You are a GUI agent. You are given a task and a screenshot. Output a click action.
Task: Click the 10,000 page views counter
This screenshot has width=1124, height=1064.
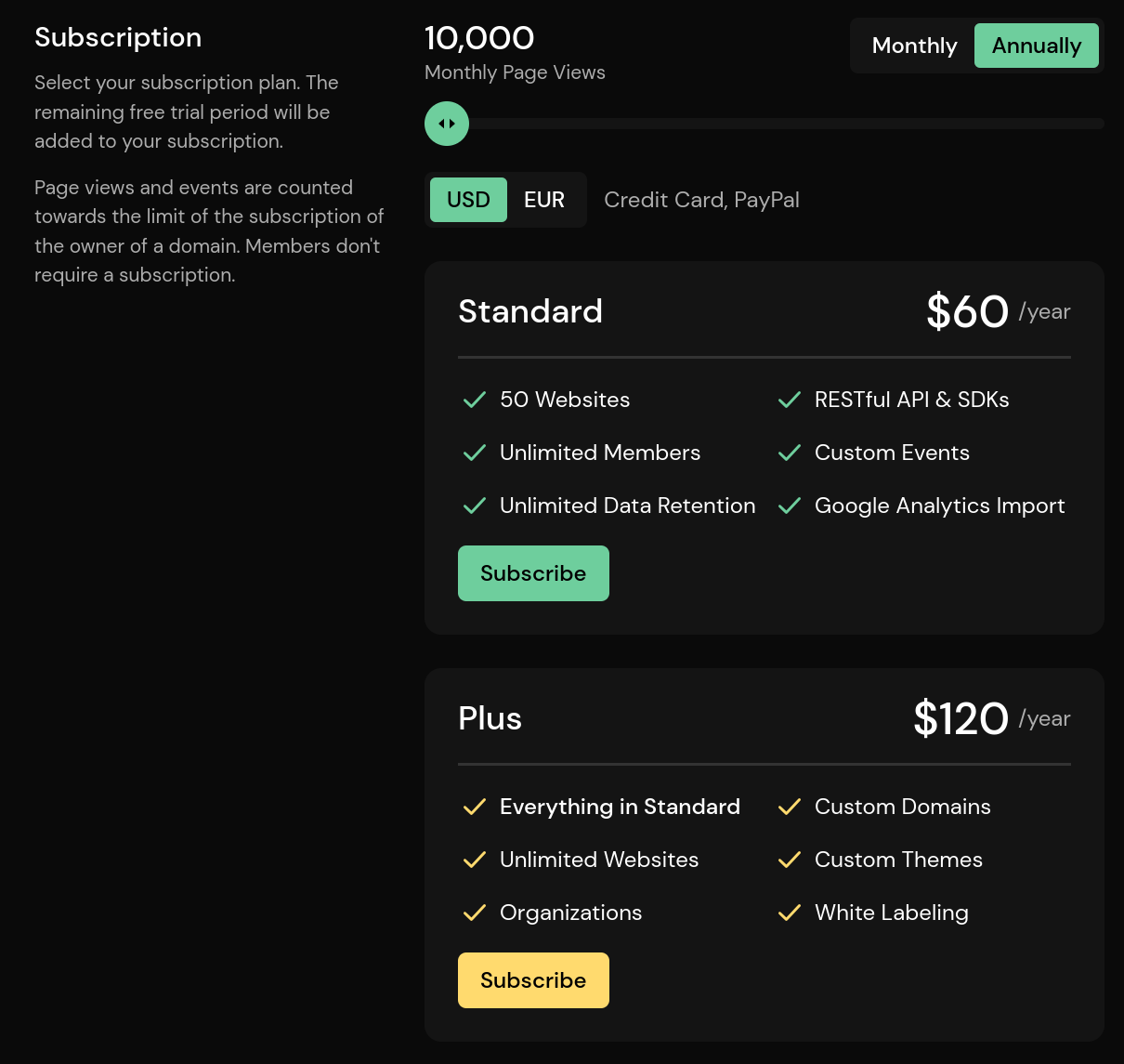(479, 38)
